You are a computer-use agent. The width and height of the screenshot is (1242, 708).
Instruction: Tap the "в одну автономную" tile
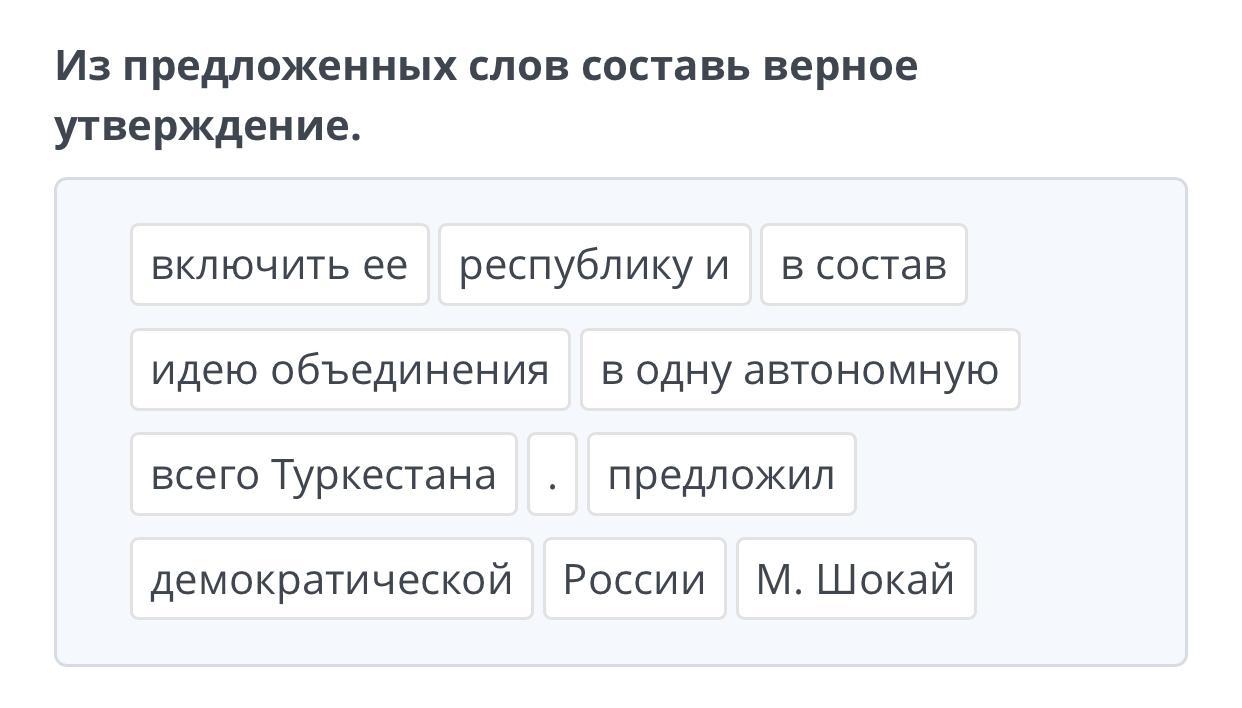(799, 370)
